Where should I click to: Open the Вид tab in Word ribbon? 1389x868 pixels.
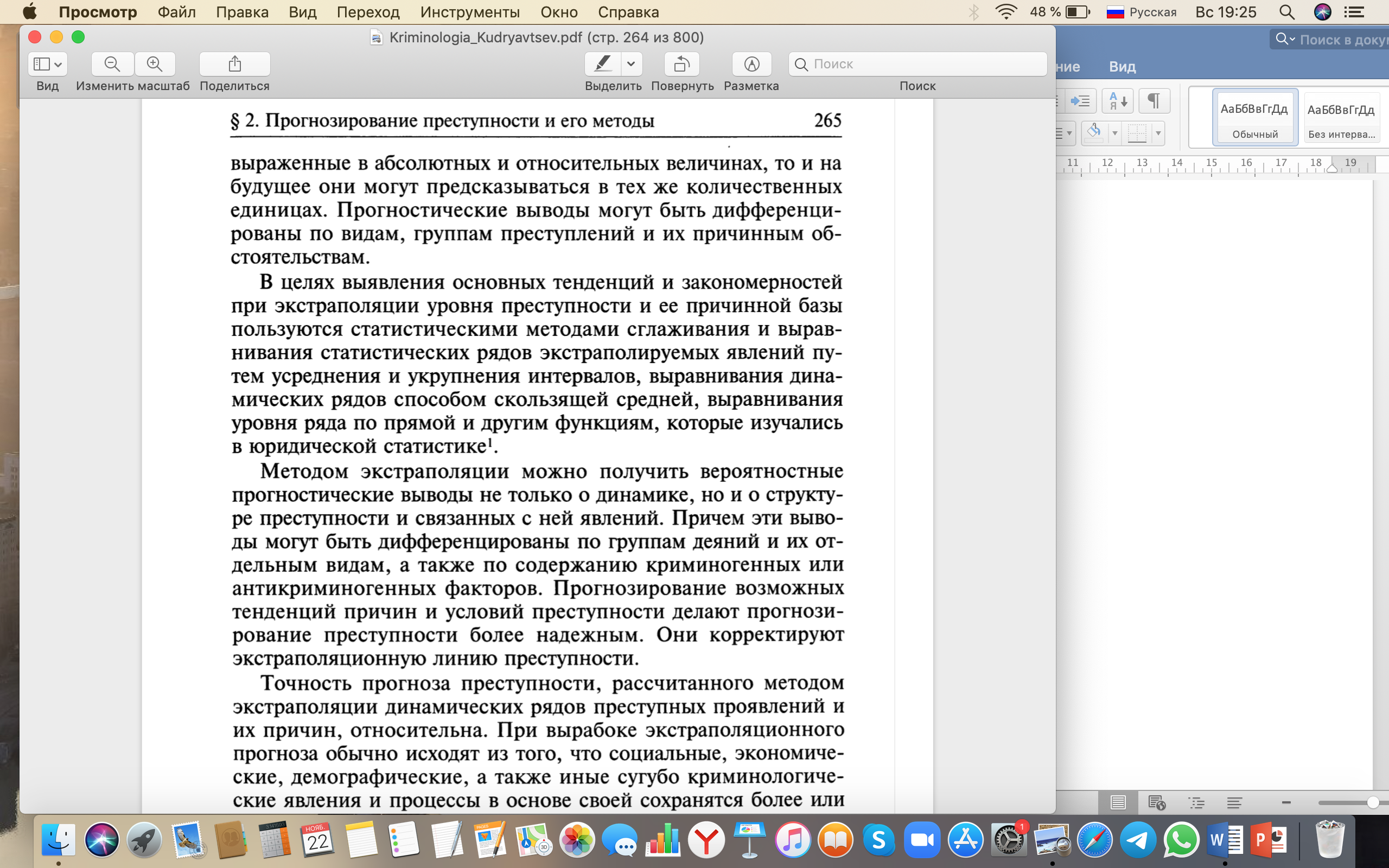click(1122, 67)
